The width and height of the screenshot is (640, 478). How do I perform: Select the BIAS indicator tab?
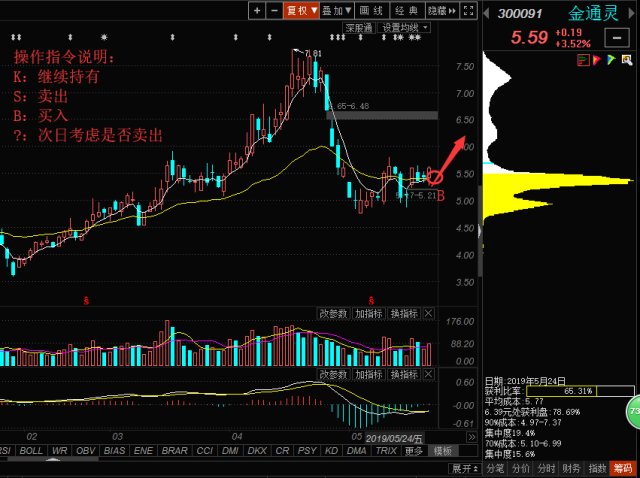click(x=114, y=451)
